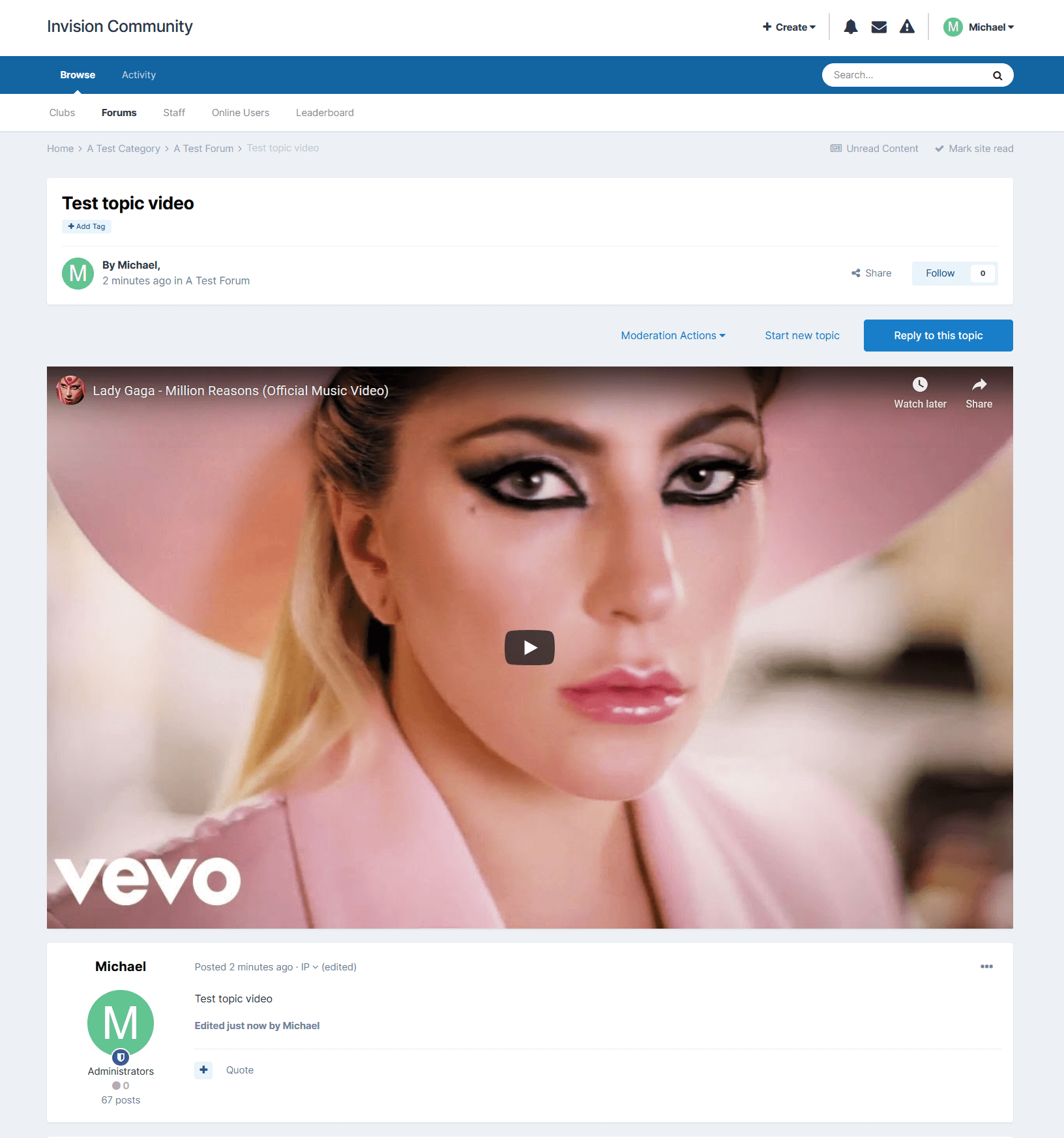Image resolution: width=1064 pixels, height=1138 pixels.
Task: Click the Add Tag button
Action: point(87,226)
